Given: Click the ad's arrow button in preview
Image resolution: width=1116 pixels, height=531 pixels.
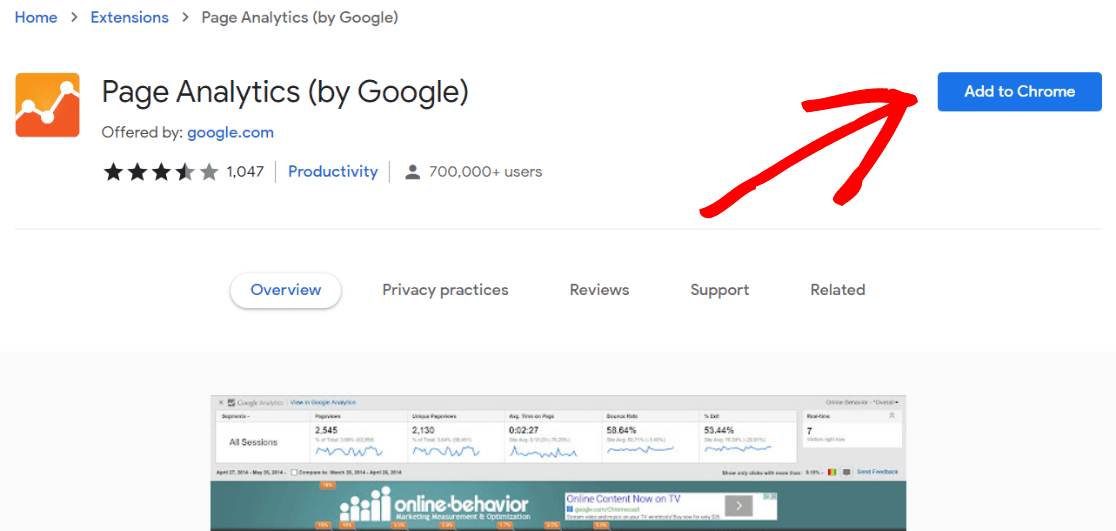Looking at the screenshot, I should click(739, 505).
